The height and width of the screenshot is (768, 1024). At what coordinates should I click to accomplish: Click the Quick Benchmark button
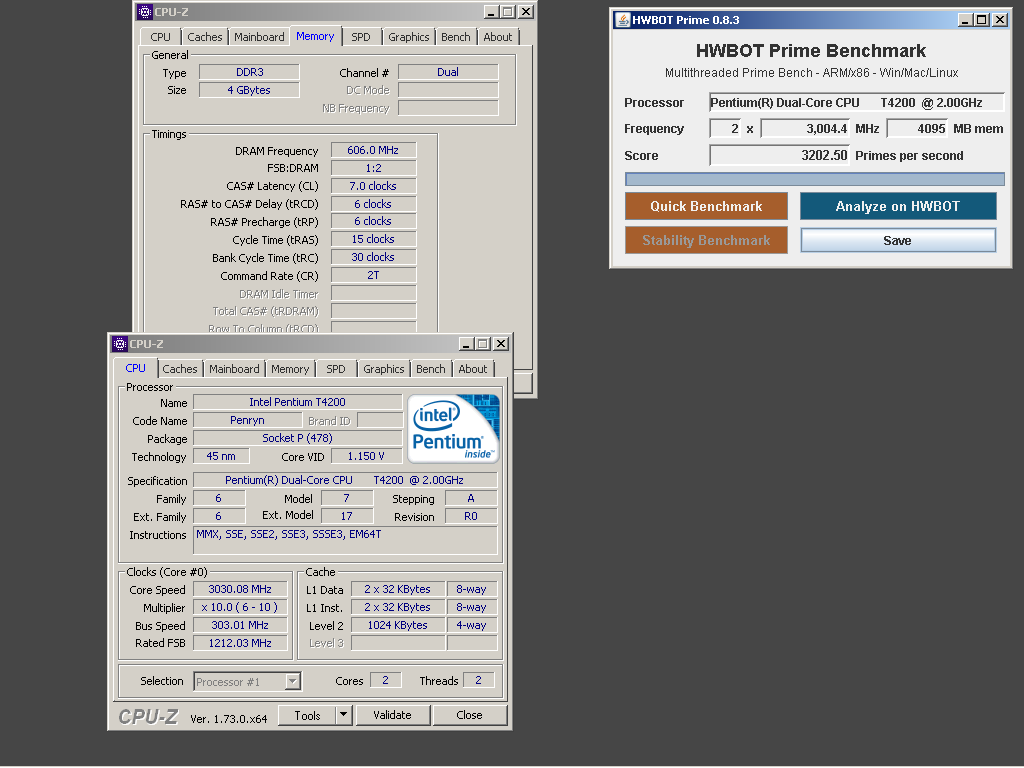(706, 206)
